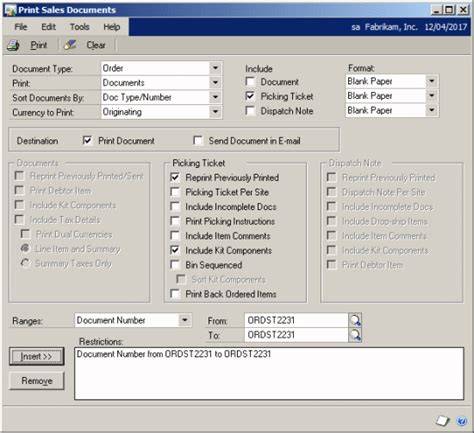The image size is (474, 433).
Task: Expand the Ranges Document Number dropdown
Action: point(184,320)
